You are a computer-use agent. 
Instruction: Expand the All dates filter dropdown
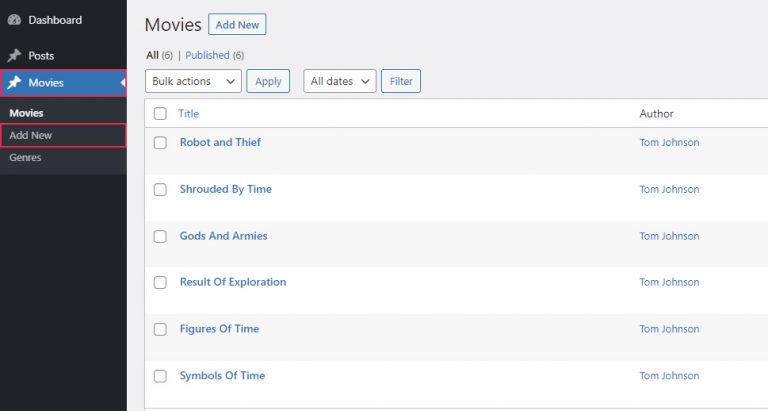click(339, 81)
